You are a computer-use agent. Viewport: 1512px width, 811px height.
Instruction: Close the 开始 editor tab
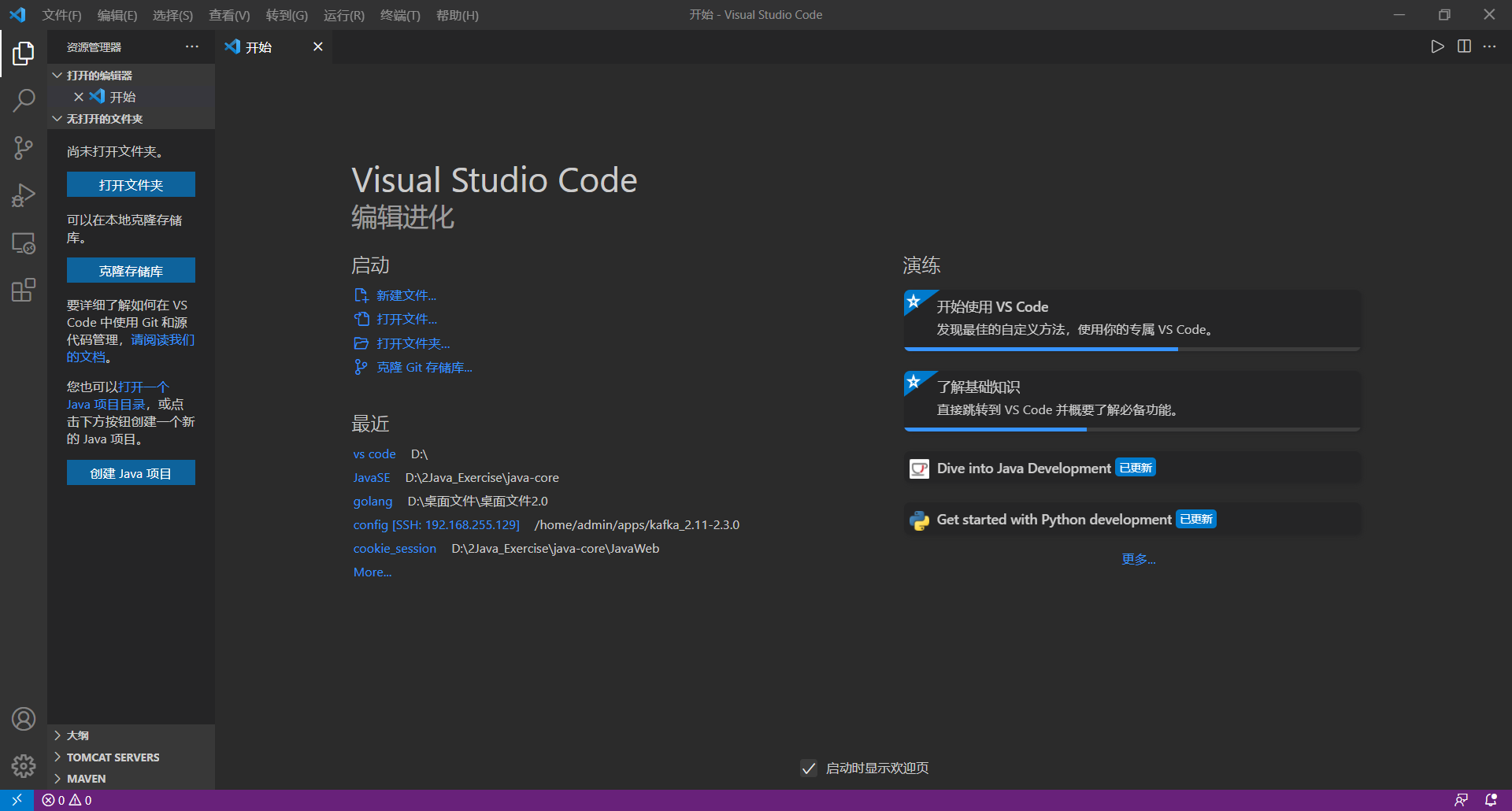(x=318, y=46)
